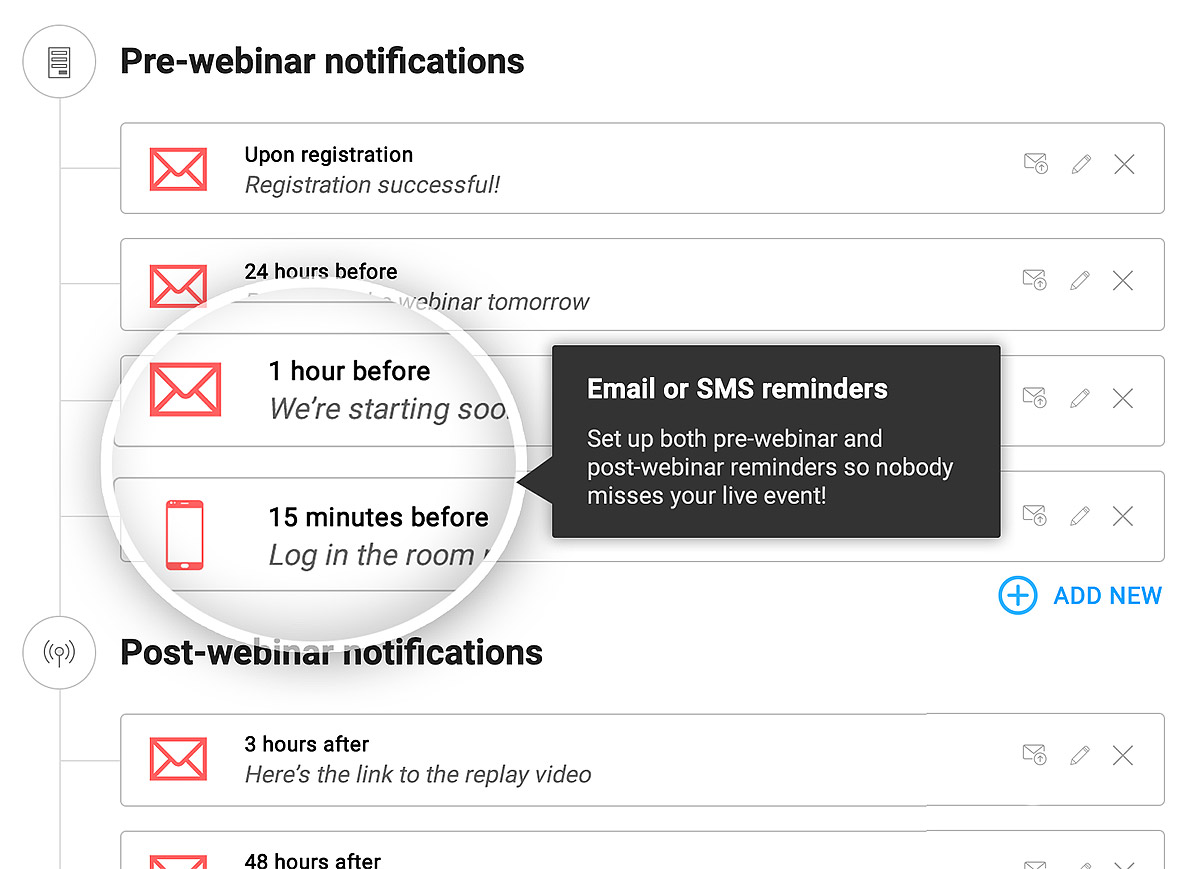Edit the Upon registration notification
This screenshot has width=1200, height=869.
1080,164
